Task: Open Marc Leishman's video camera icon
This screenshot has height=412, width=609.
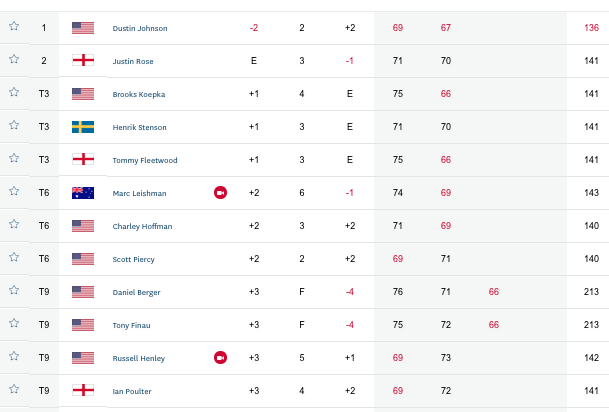Action: point(220,193)
